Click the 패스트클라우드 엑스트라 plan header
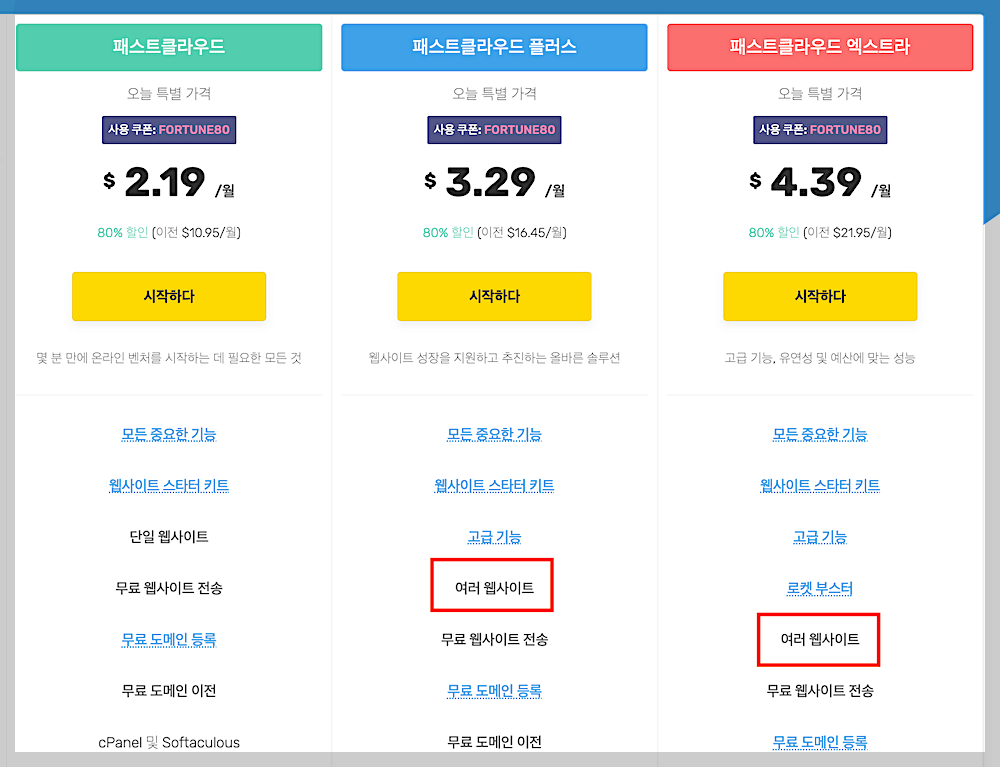Image resolution: width=1000 pixels, height=767 pixels. [820, 46]
